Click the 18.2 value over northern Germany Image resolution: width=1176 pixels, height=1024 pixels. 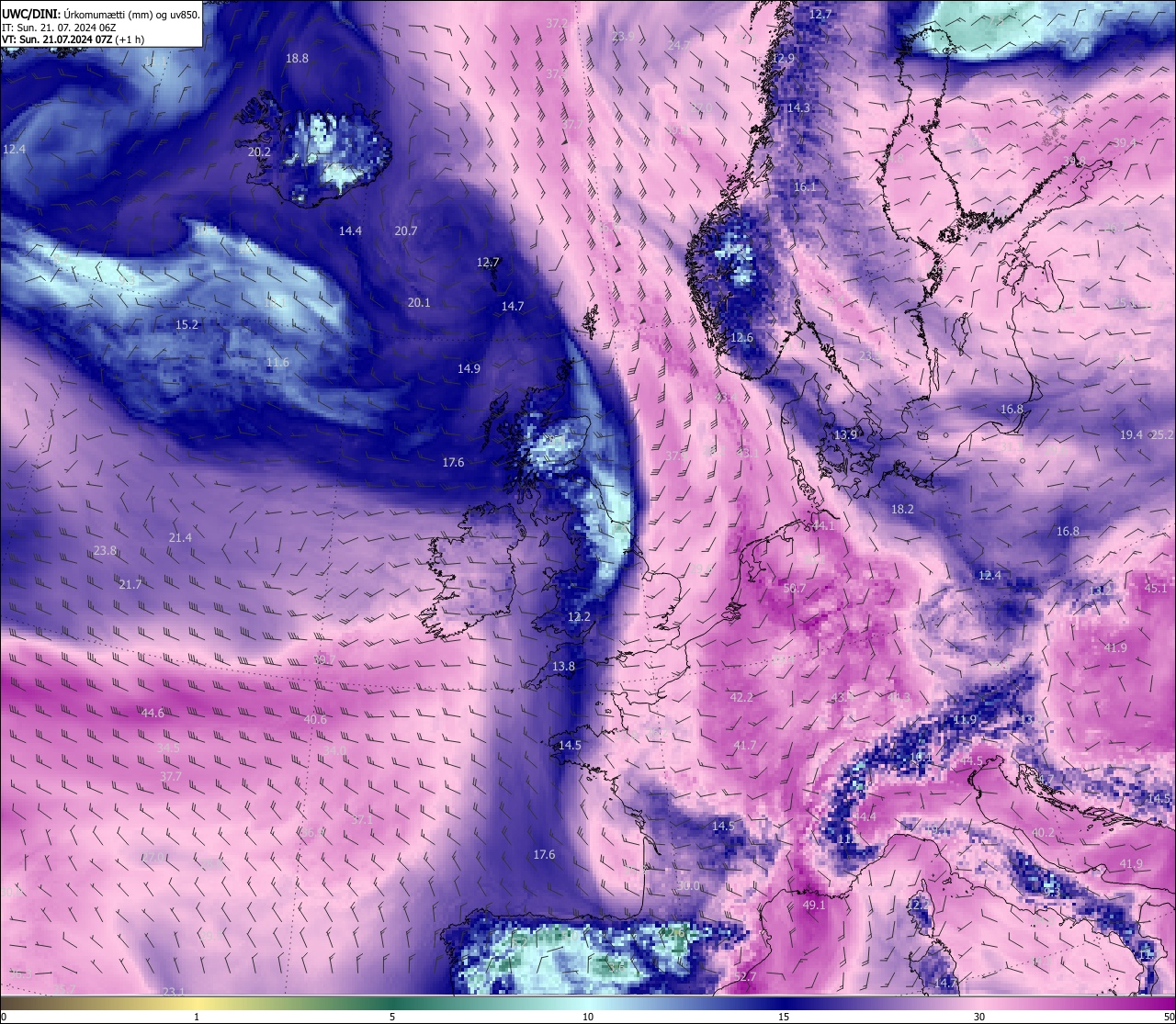(x=902, y=508)
